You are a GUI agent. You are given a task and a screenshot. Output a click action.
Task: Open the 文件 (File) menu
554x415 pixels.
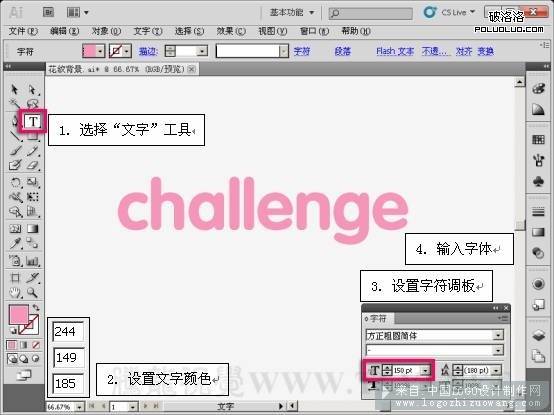tap(23, 31)
